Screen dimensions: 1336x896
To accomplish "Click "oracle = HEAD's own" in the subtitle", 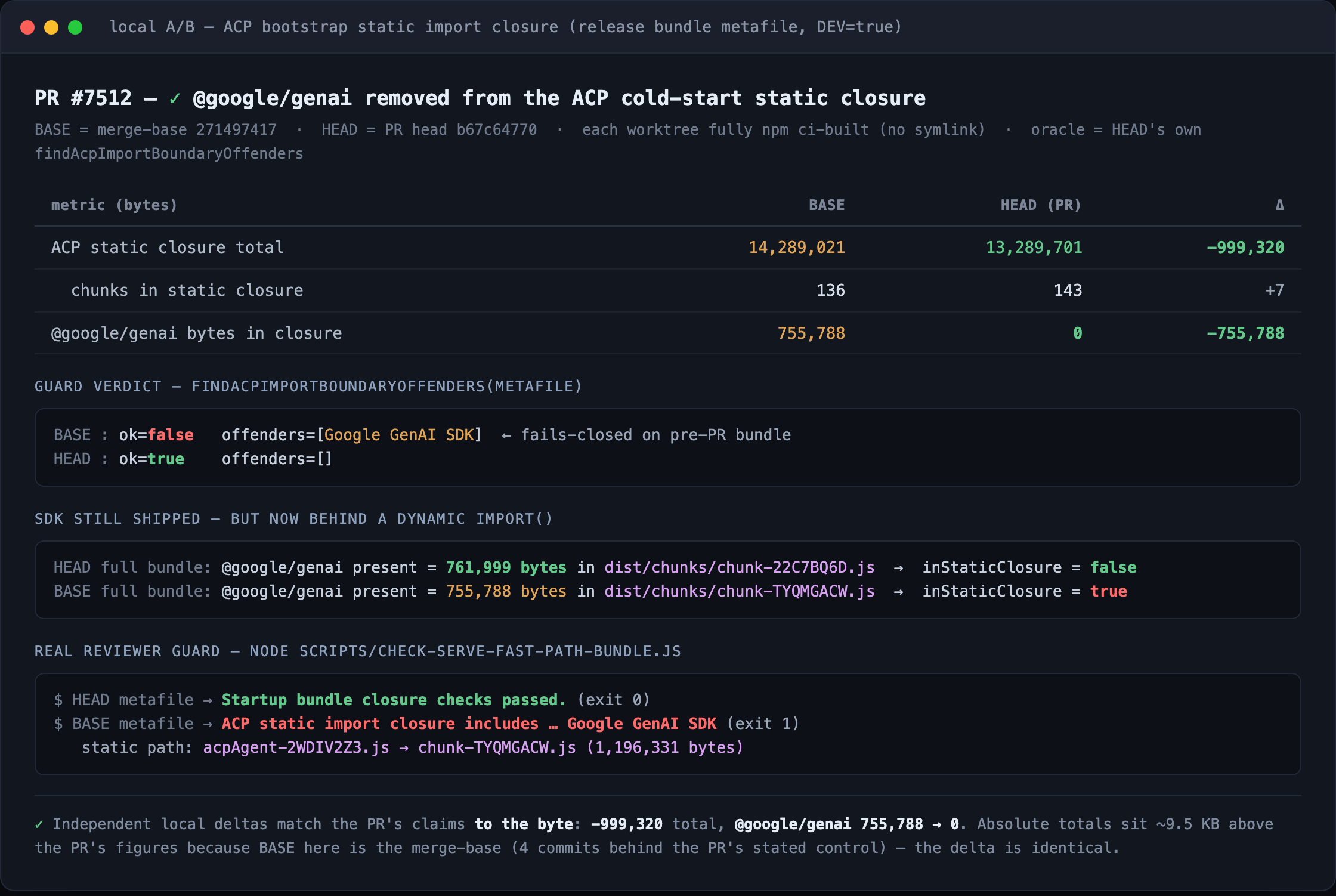I will 1116,130.
